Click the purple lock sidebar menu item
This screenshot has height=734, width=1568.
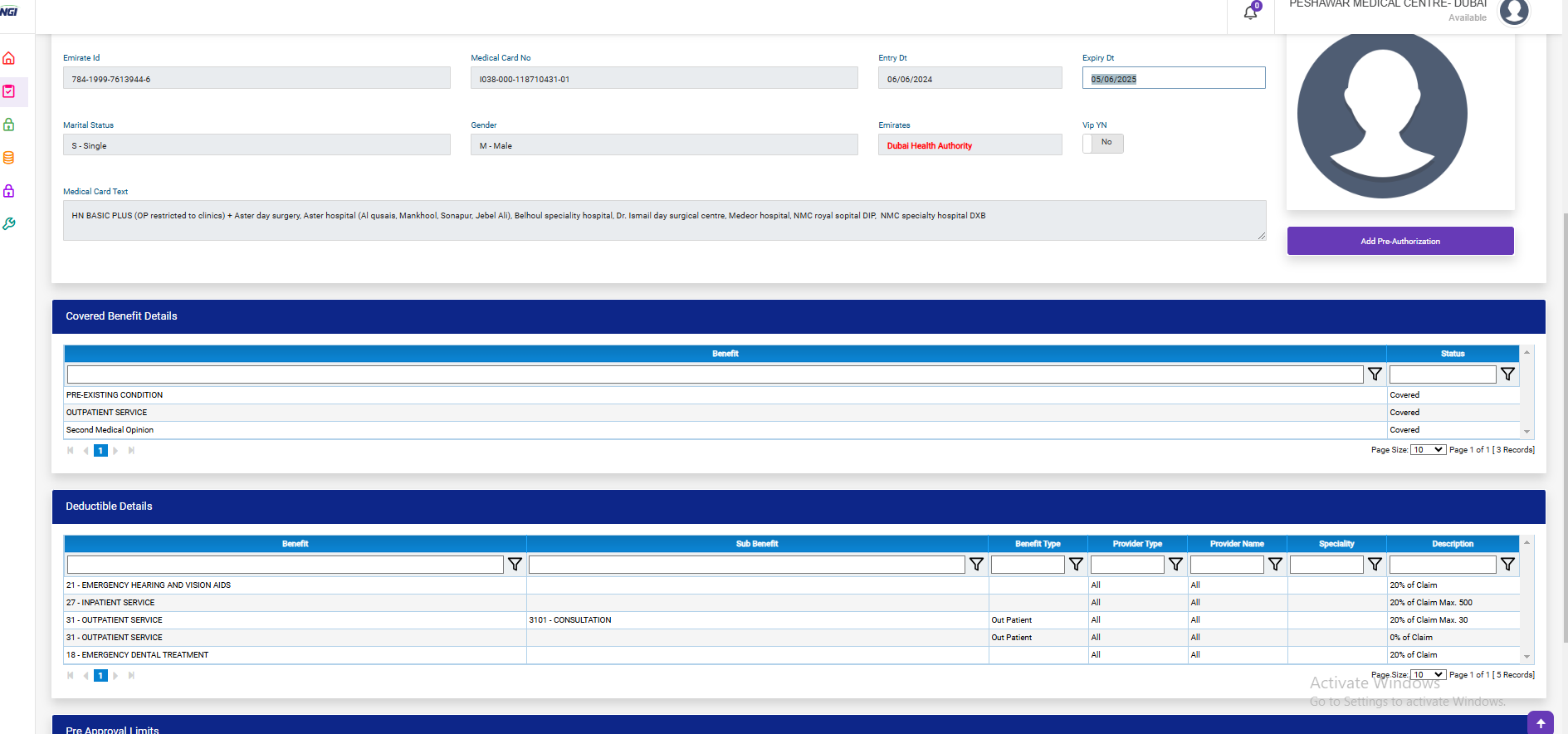(x=9, y=191)
